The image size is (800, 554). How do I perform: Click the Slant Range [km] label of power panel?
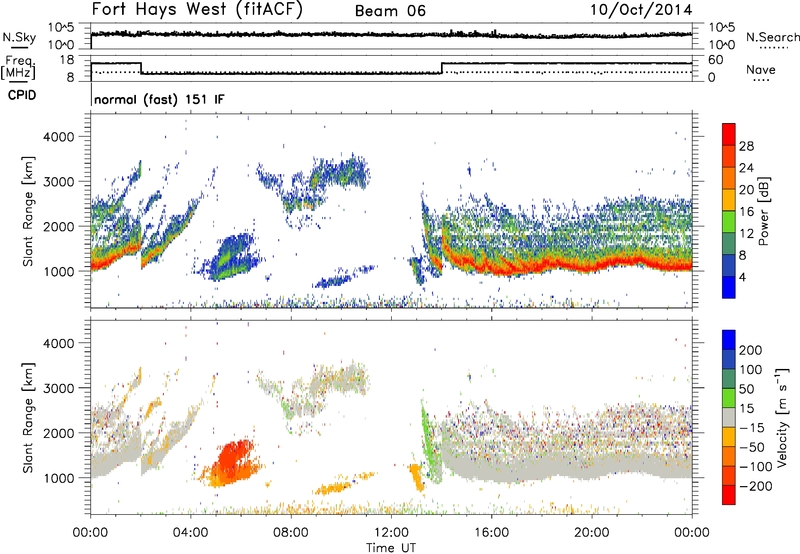pos(28,211)
